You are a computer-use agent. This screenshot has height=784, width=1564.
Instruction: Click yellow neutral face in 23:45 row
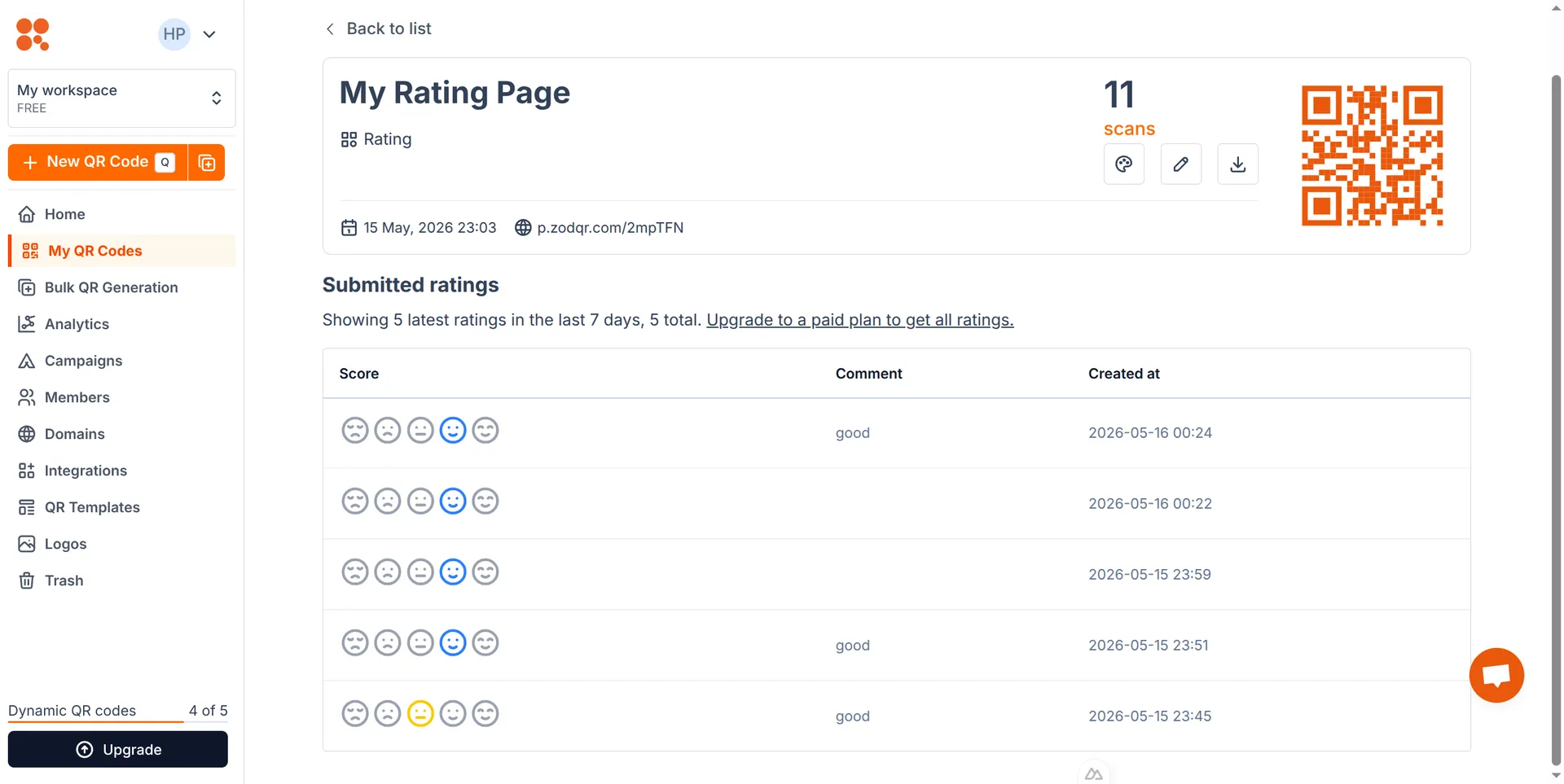pos(420,713)
